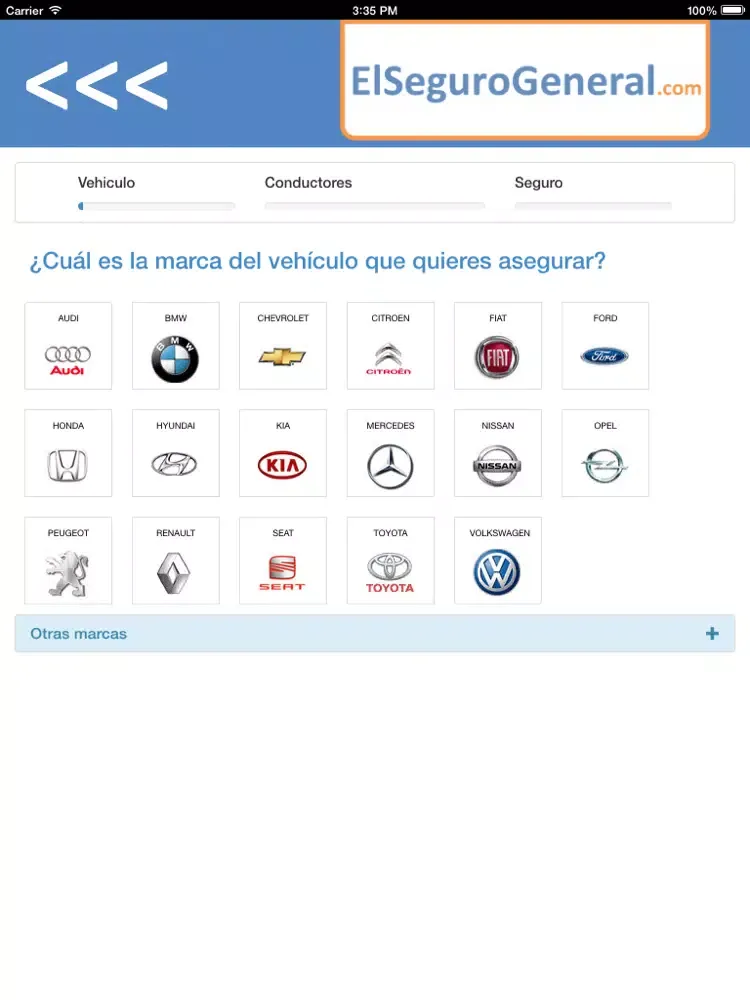Tap the battery indicator in status bar
The image size is (750, 1000).
tap(732, 10)
